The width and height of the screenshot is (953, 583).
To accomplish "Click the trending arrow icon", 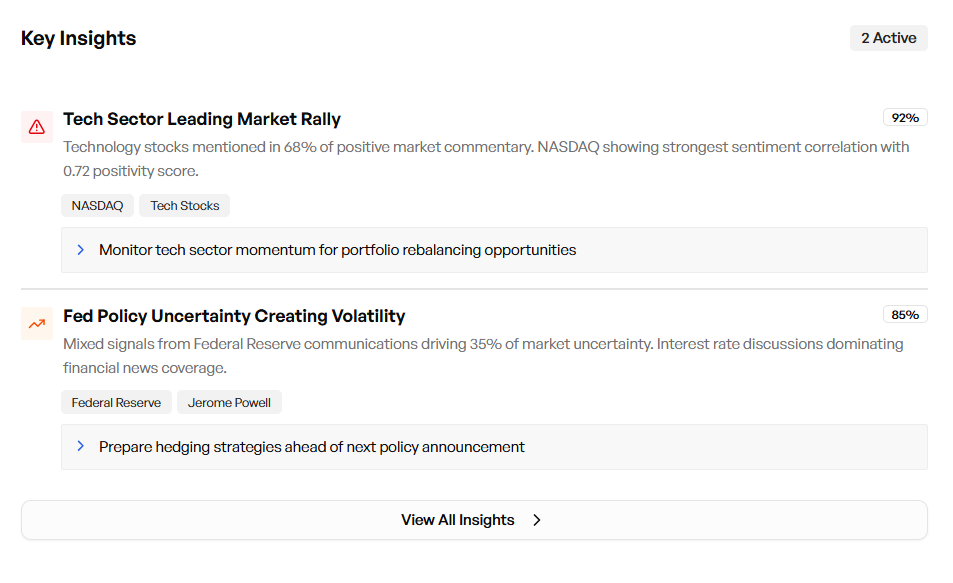I will [x=36, y=324].
